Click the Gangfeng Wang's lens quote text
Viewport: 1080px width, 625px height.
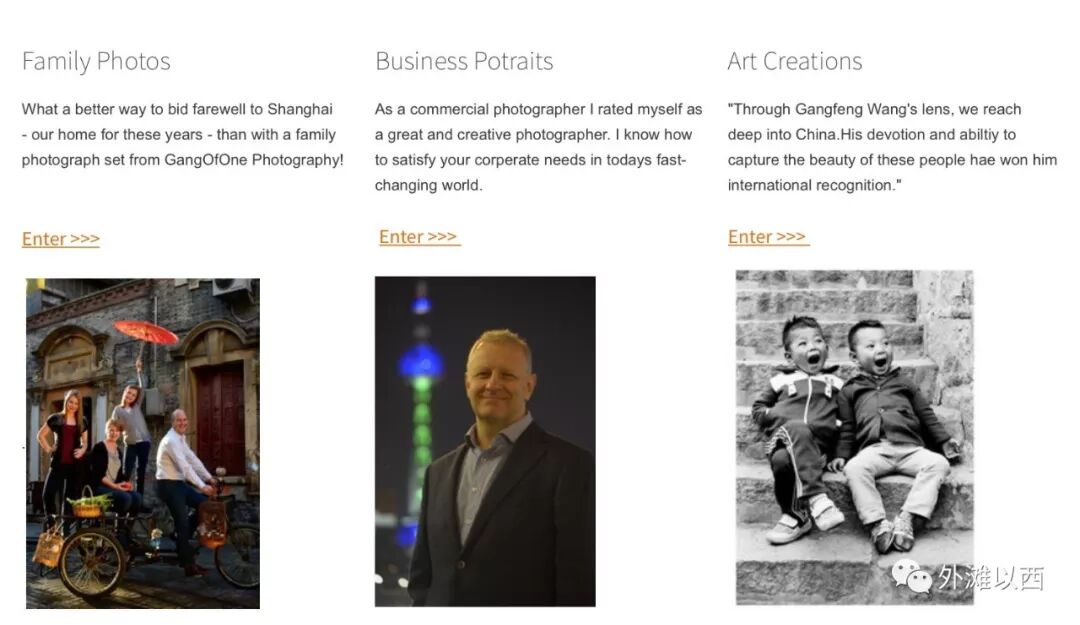point(892,147)
